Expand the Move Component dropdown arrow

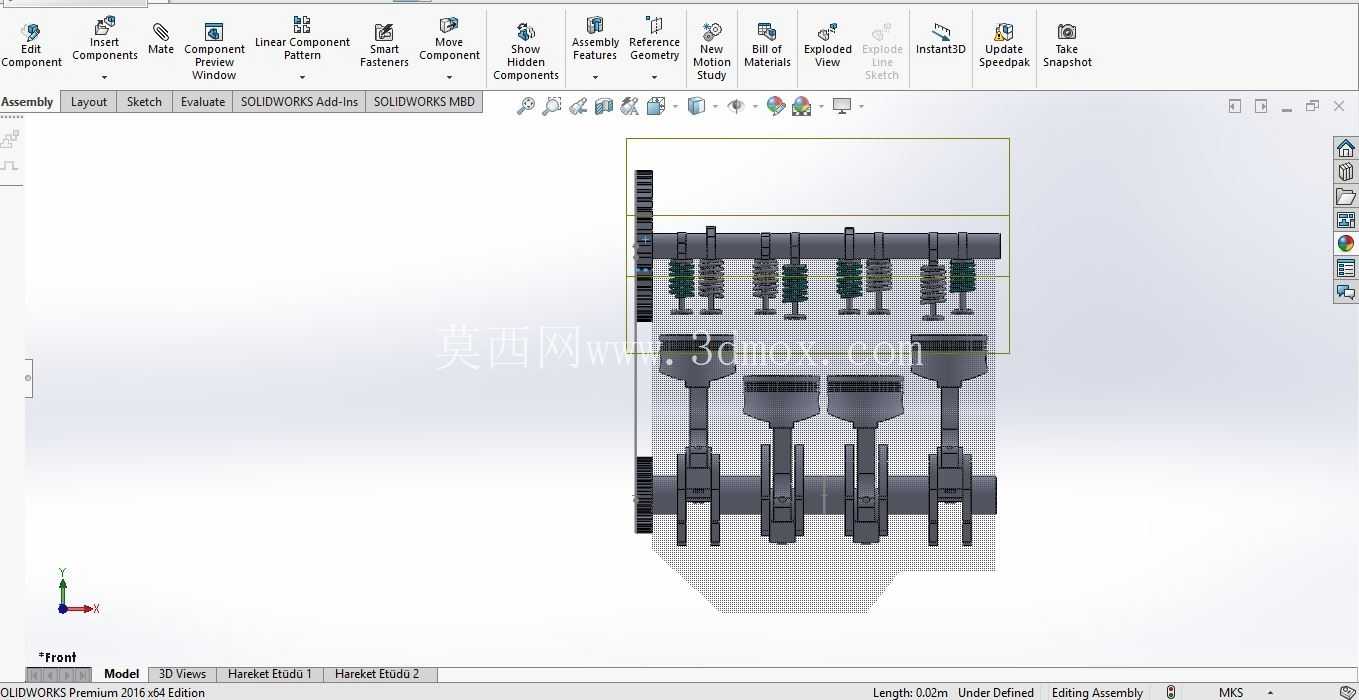coord(449,77)
